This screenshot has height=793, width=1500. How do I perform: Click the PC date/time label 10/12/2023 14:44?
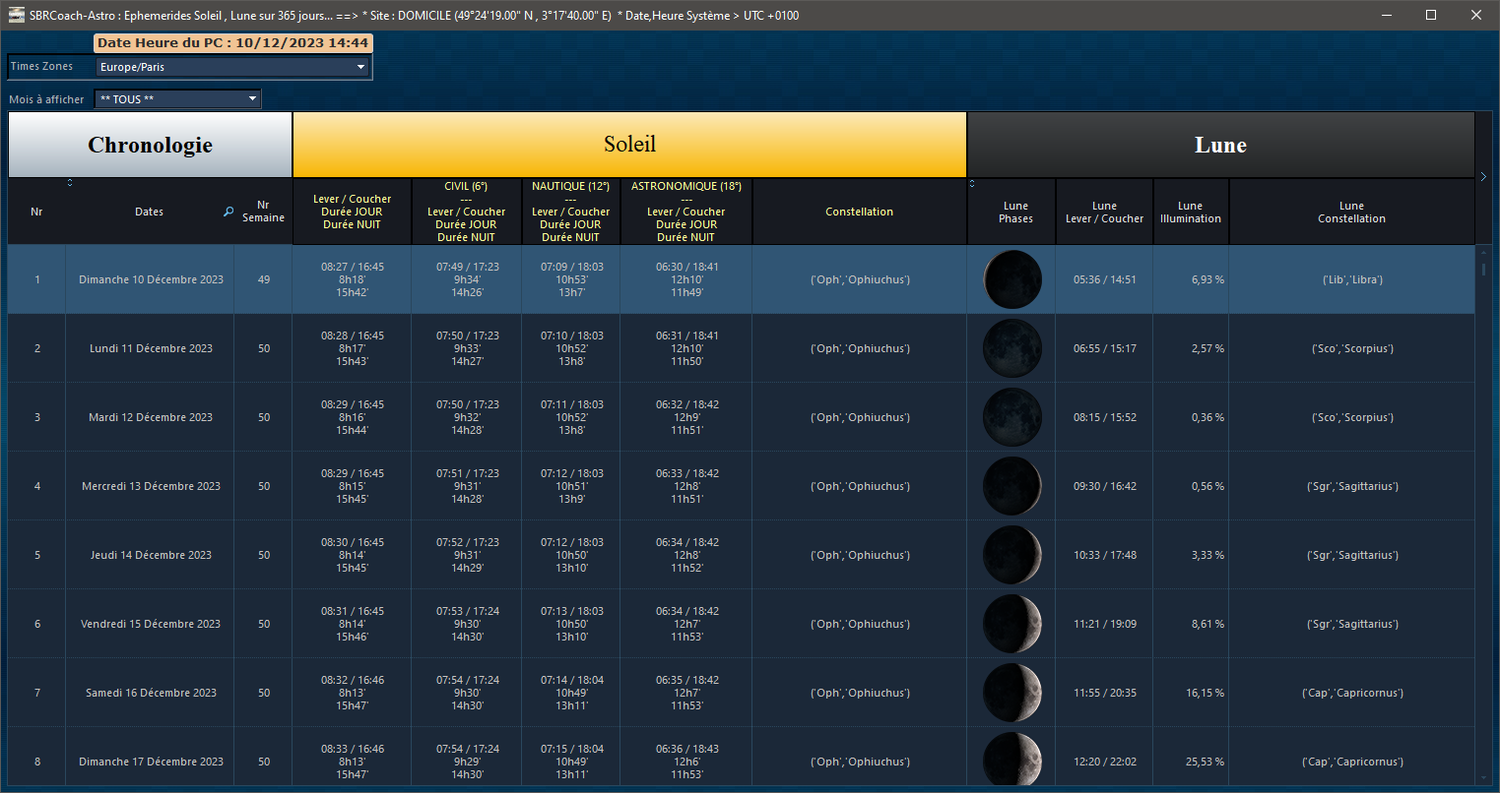[x=234, y=43]
